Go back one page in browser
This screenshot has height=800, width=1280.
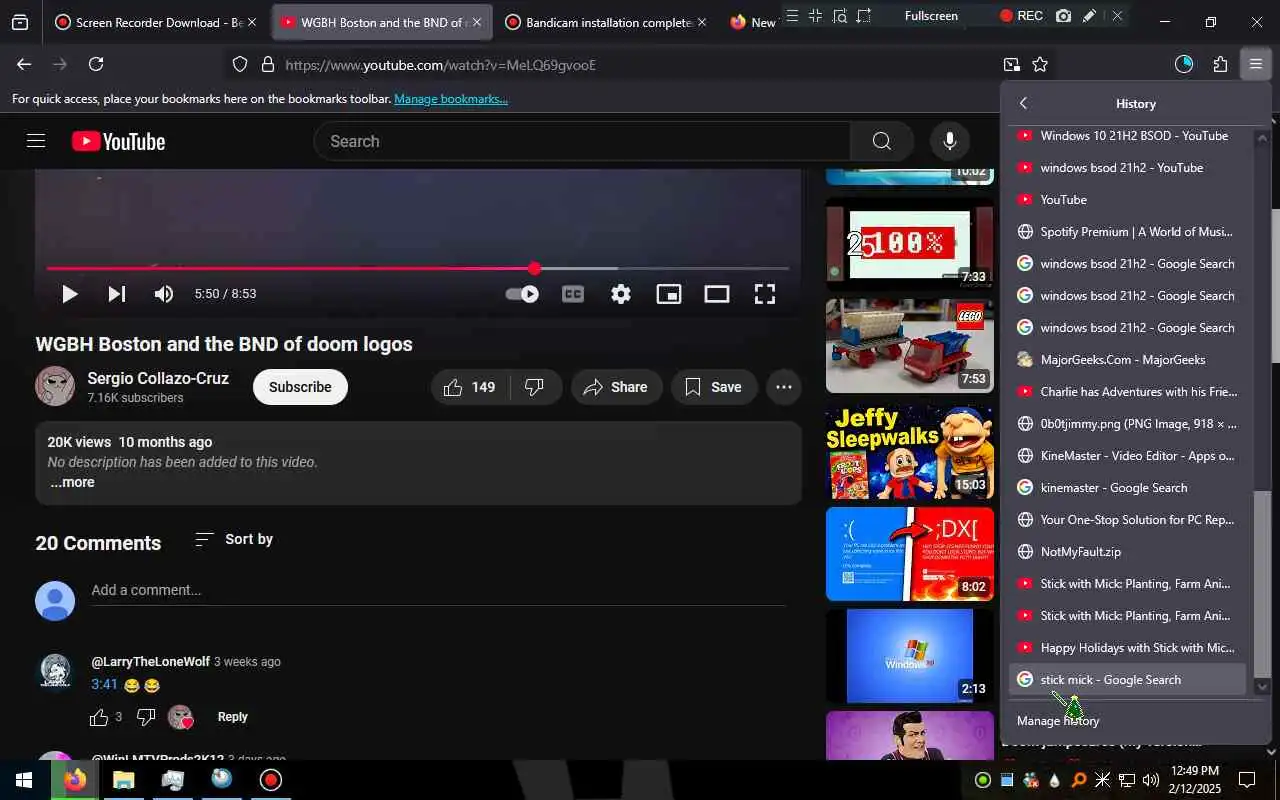click(24, 65)
